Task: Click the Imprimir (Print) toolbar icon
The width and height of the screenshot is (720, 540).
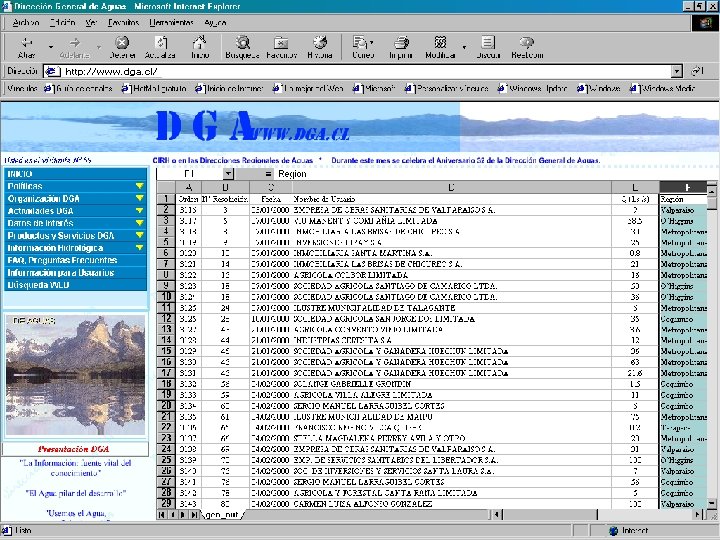Action: click(x=401, y=43)
